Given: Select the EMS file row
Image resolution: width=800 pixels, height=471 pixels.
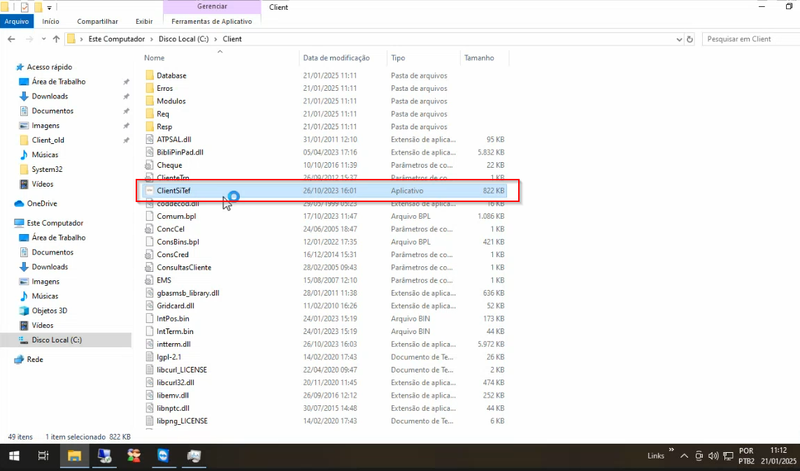Looking at the screenshot, I should [x=324, y=280].
